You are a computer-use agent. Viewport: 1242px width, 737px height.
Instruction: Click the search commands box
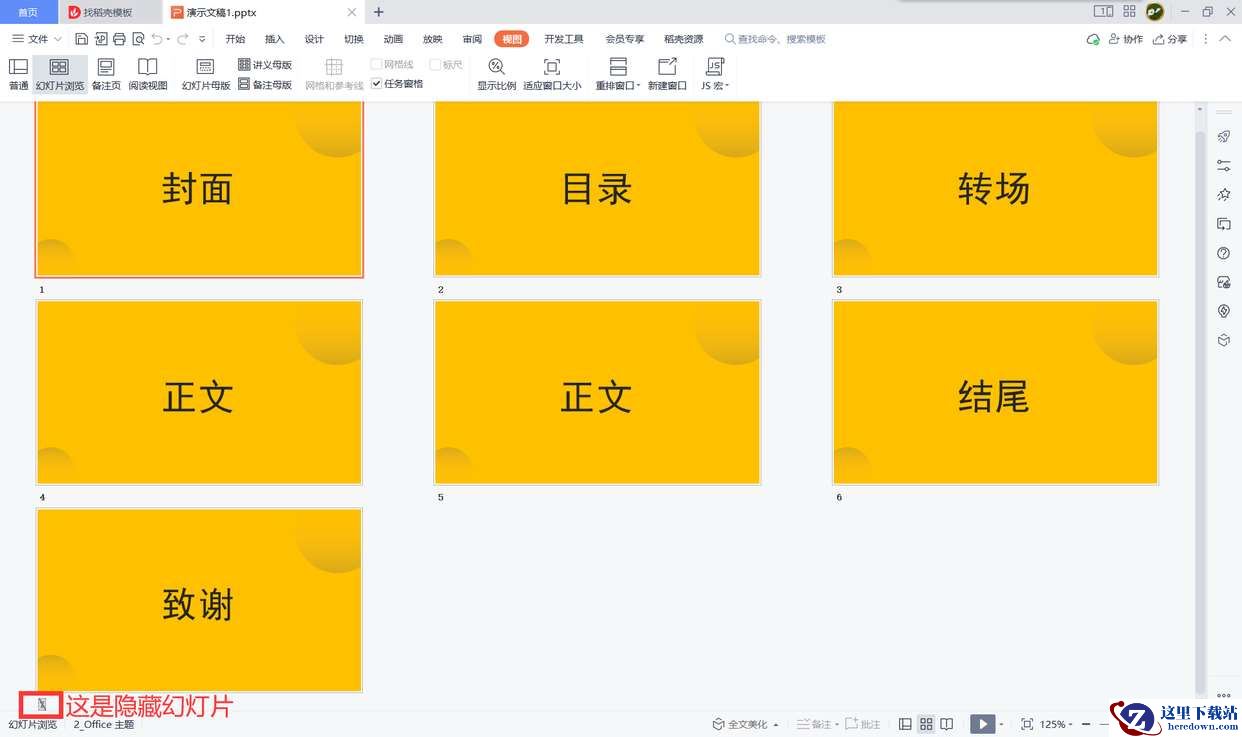click(776, 39)
